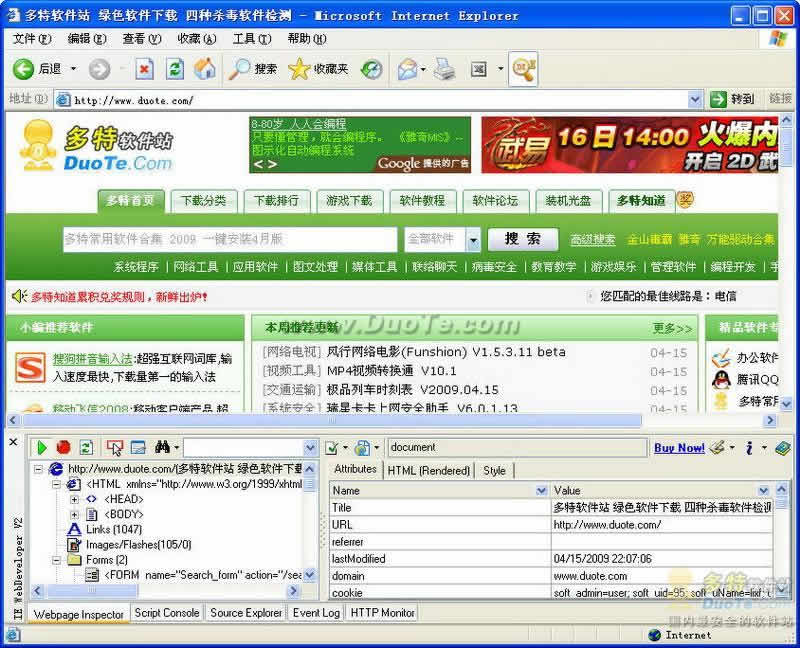Click the Edit page toolbar icon
This screenshot has height=648, width=800.
click(479, 69)
